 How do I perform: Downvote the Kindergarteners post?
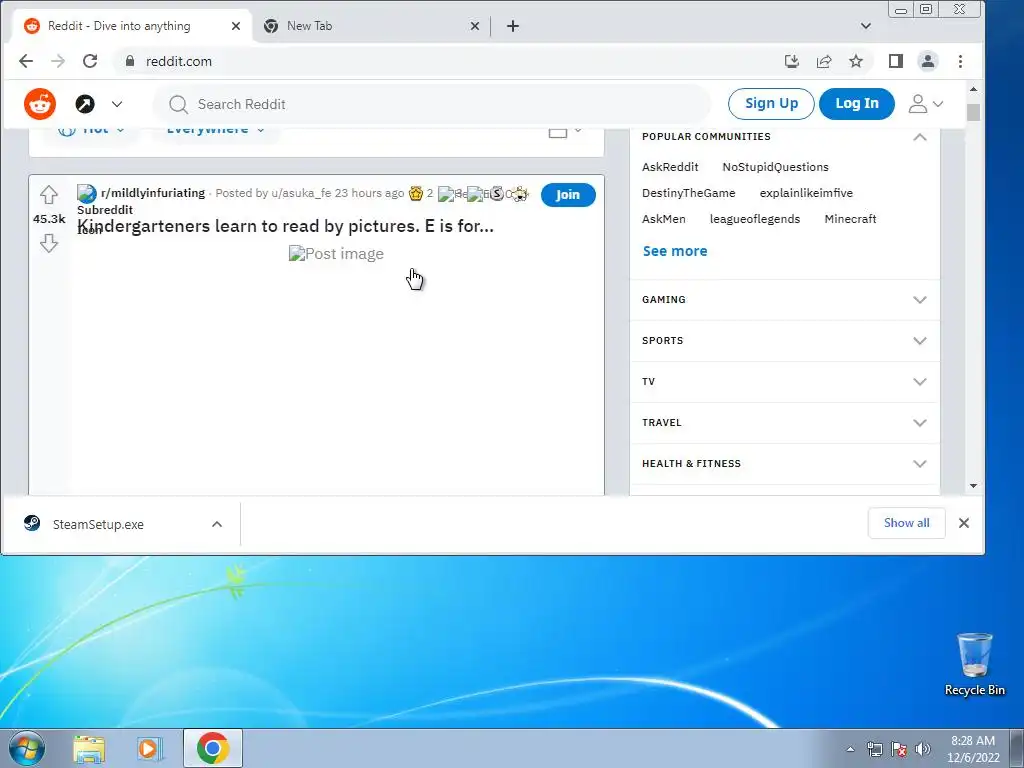(49, 244)
